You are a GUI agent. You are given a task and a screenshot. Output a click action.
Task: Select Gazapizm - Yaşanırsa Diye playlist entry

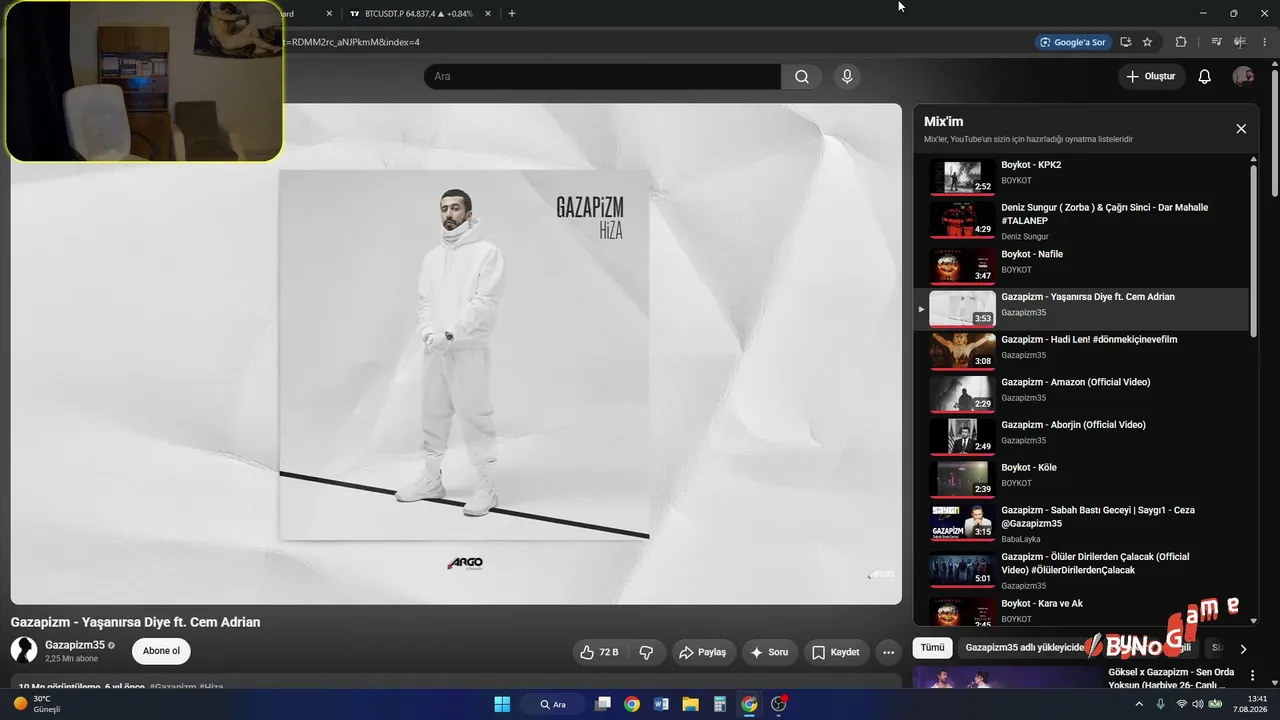tap(1083, 310)
